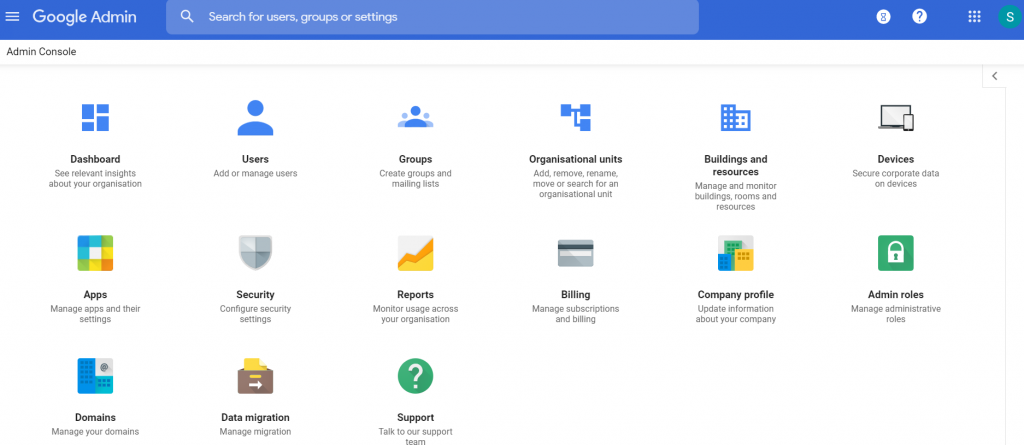Viewport: 1024px width, 445px height.
Task: Click 'Manage migration' description
Action: 255,432
